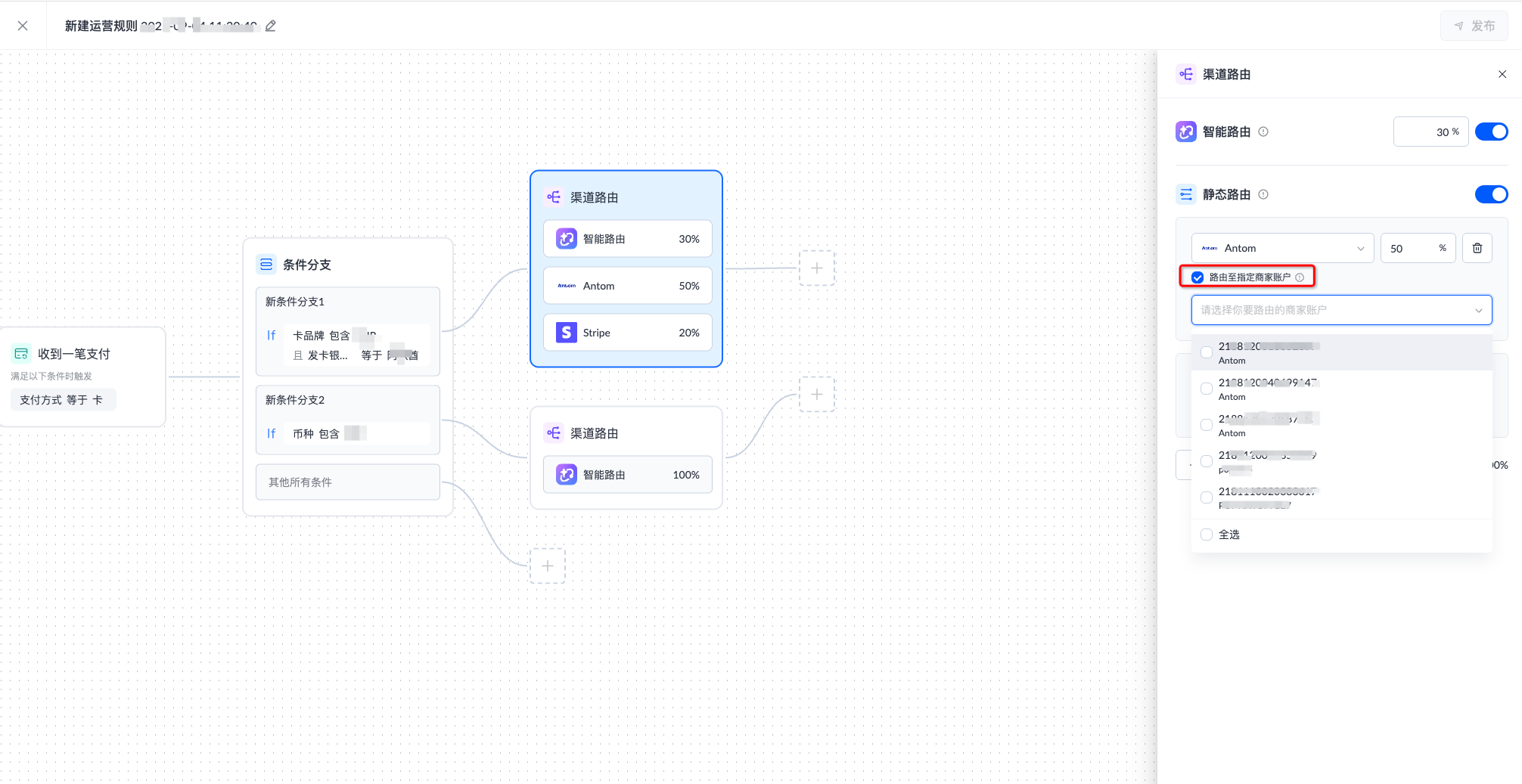Select the third Antom merchant account option

tap(1207, 425)
